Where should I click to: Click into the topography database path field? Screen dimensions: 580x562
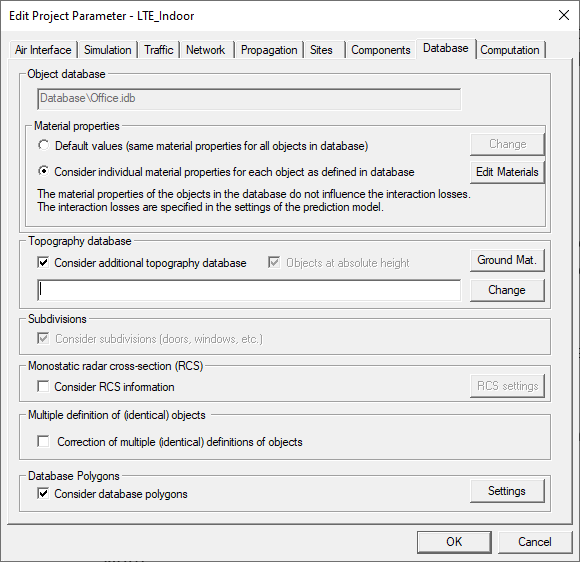click(x=249, y=290)
